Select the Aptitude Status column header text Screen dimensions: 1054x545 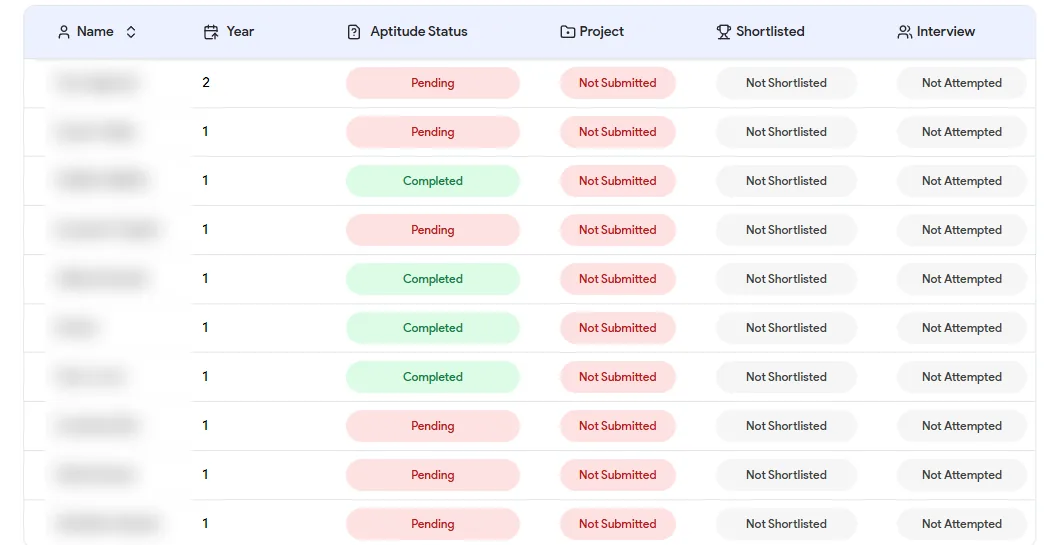419,32
